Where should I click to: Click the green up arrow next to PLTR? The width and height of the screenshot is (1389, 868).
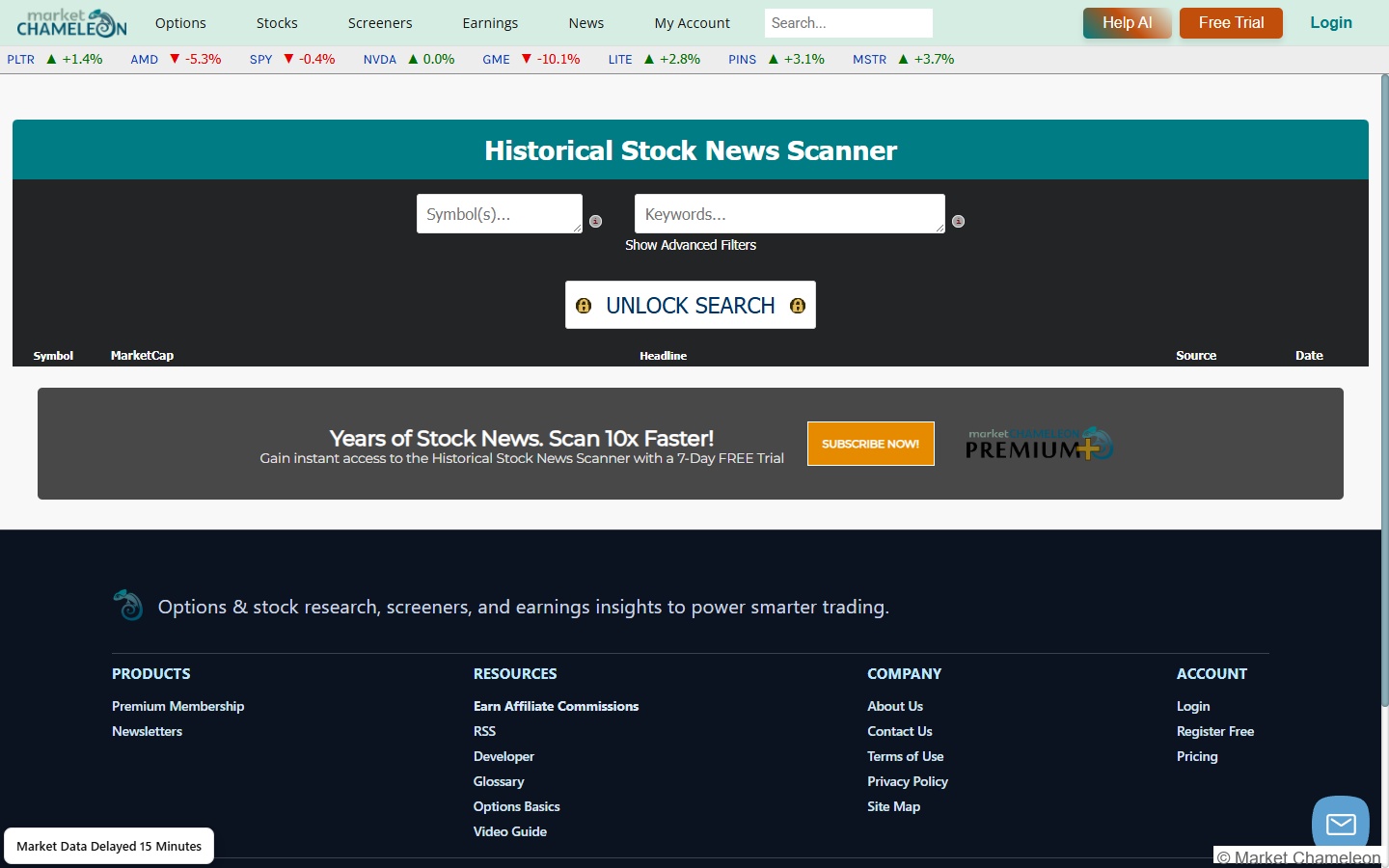[x=51, y=59]
